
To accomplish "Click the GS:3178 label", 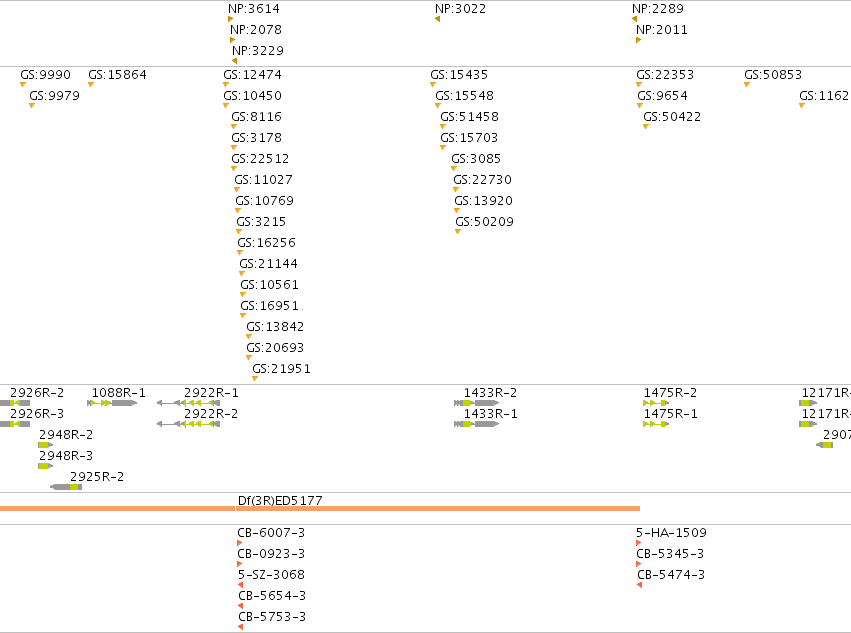I will pyautogui.click(x=257, y=138).
